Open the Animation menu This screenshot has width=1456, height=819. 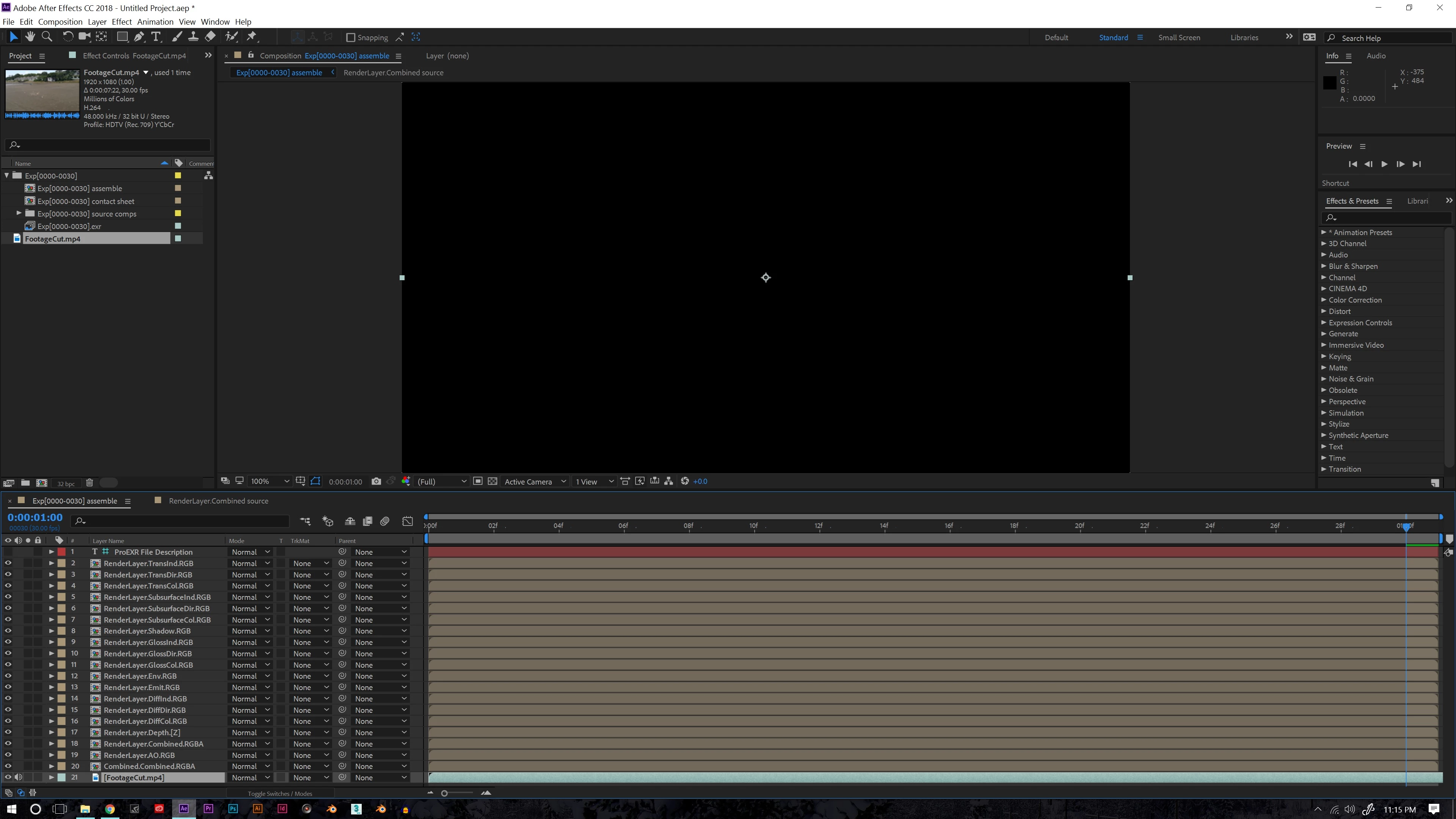pos(155,22)
